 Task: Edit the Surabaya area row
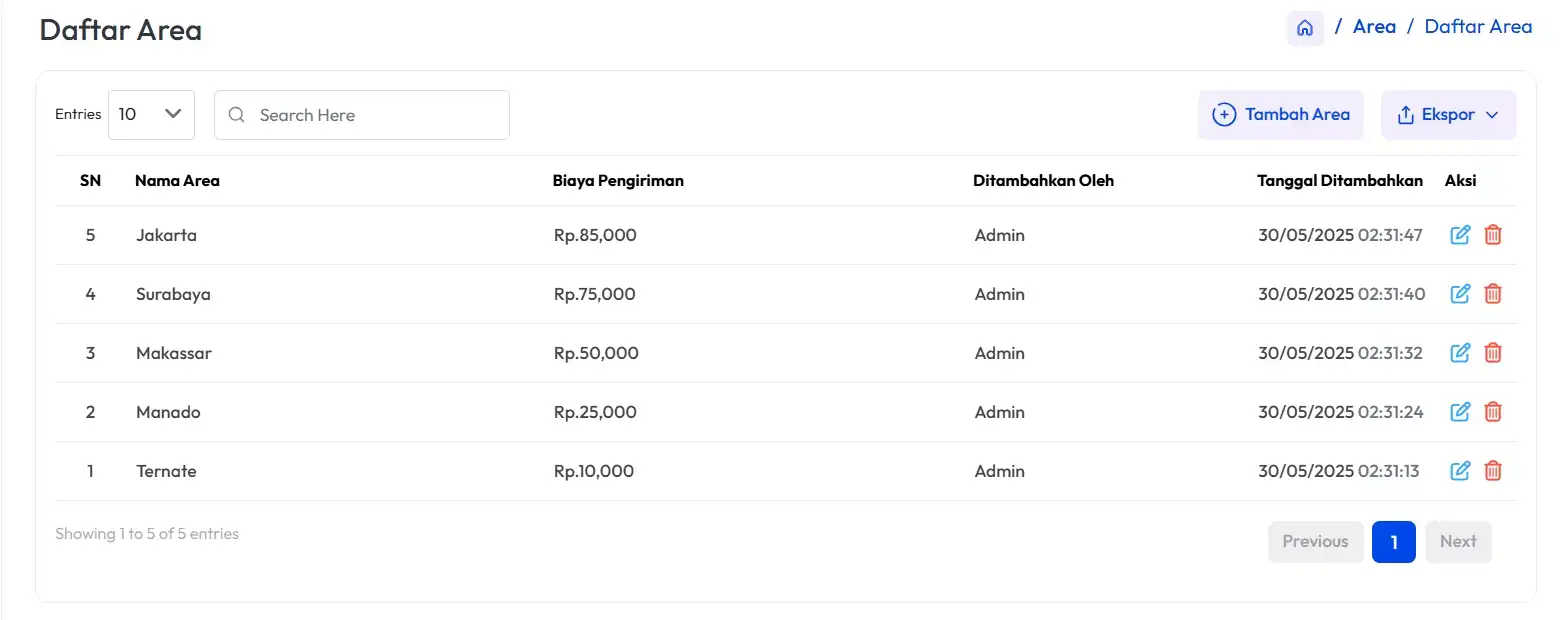(1460, 294)
